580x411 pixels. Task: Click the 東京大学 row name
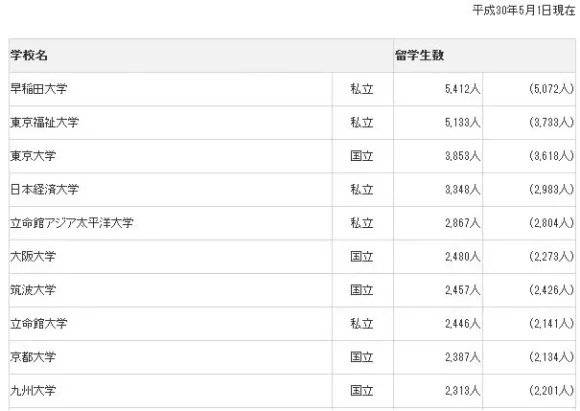click(33, 156)
